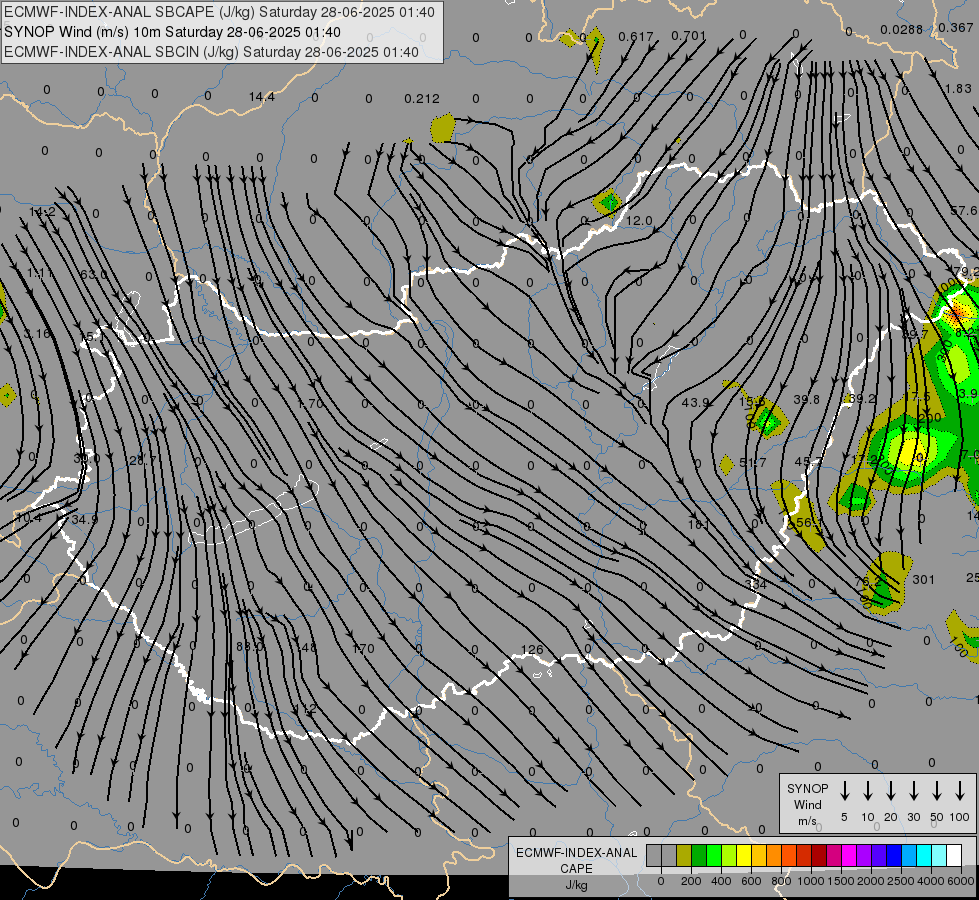The width and height of the screenshot is (979, 900).
Task: Click the '14.4' grid value on map
Action: (262, 97)
